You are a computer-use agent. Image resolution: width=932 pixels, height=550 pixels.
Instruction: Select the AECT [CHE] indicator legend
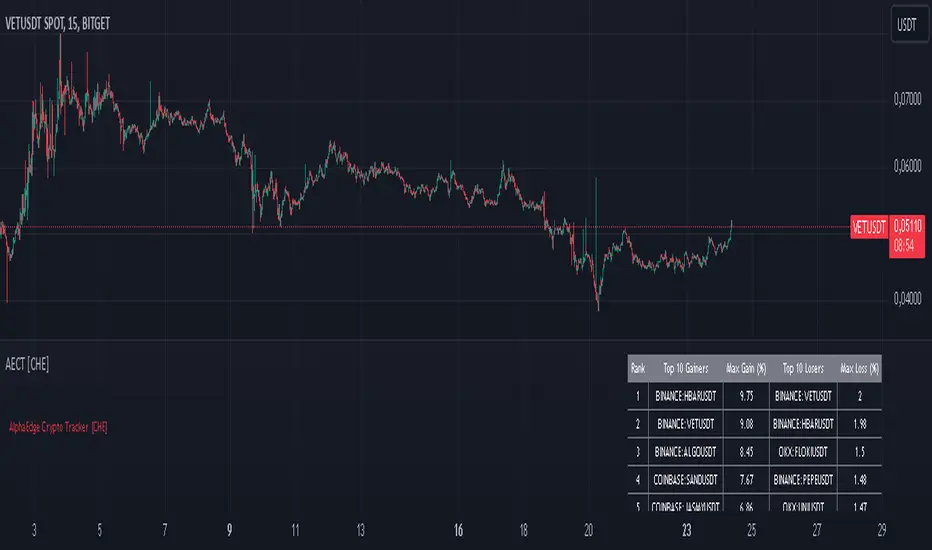tap(25, 365)
